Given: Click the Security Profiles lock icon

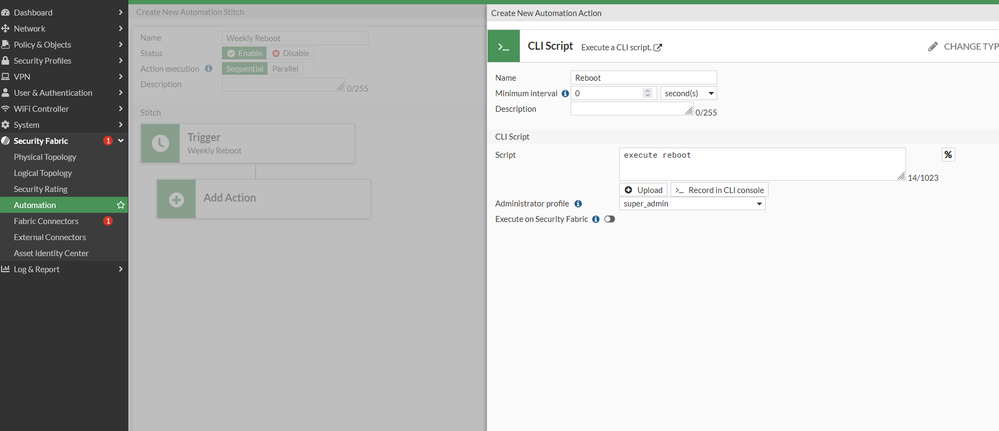Looking at the screenshot, I should tap(6, 61).
